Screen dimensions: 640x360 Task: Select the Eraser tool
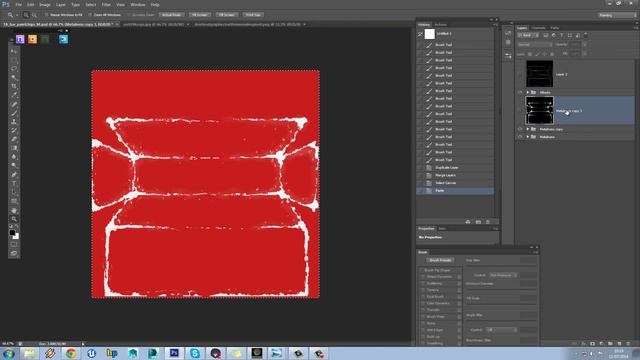tap(14, 139)
